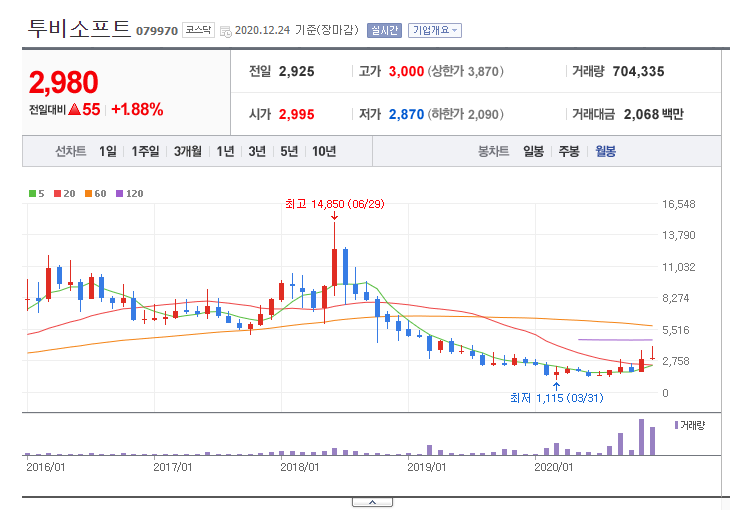
Task: Click the 2019/01 x-axis label
Action: coord(426,467)
